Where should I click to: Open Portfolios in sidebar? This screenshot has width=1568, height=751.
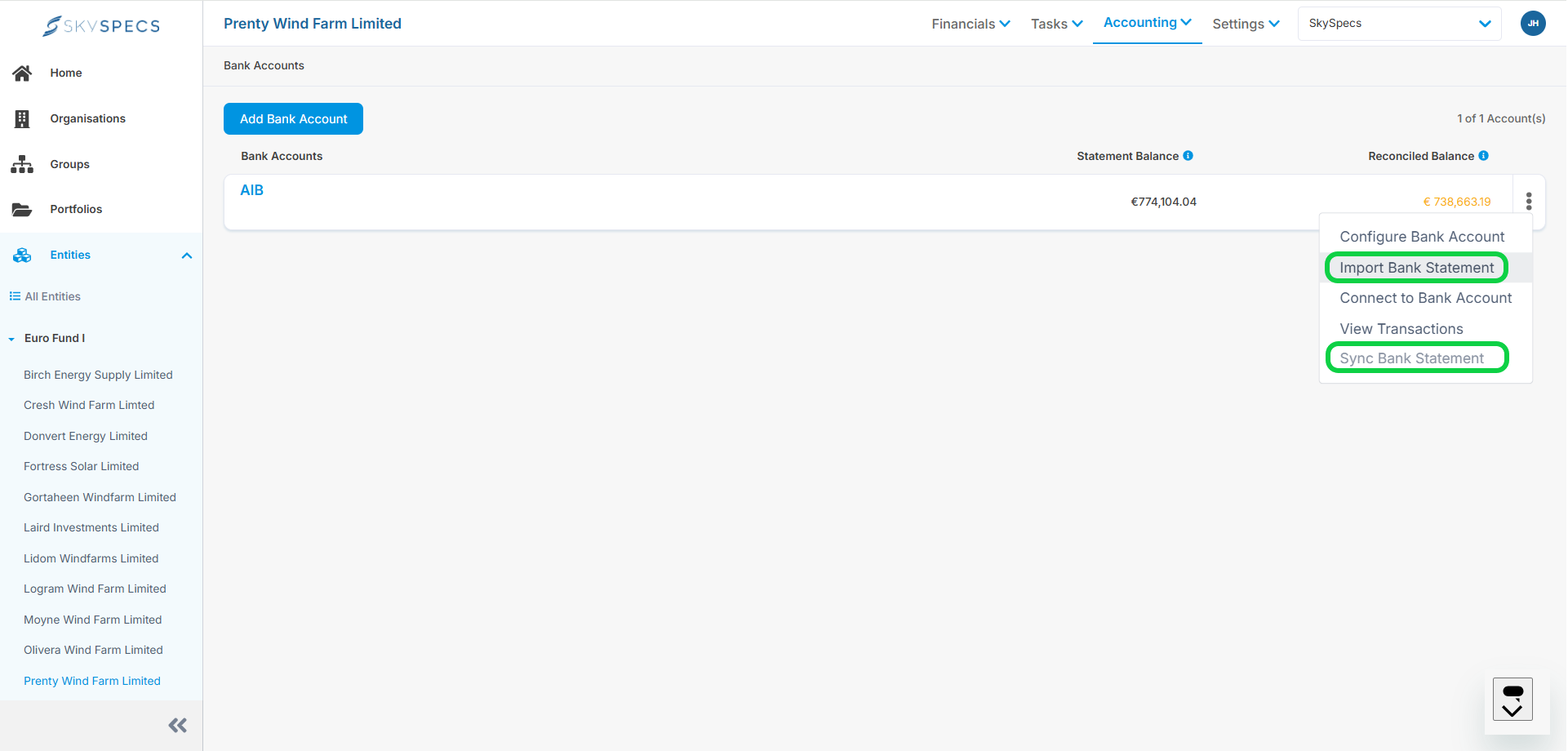pyautogui.click(x=76, y=209)
